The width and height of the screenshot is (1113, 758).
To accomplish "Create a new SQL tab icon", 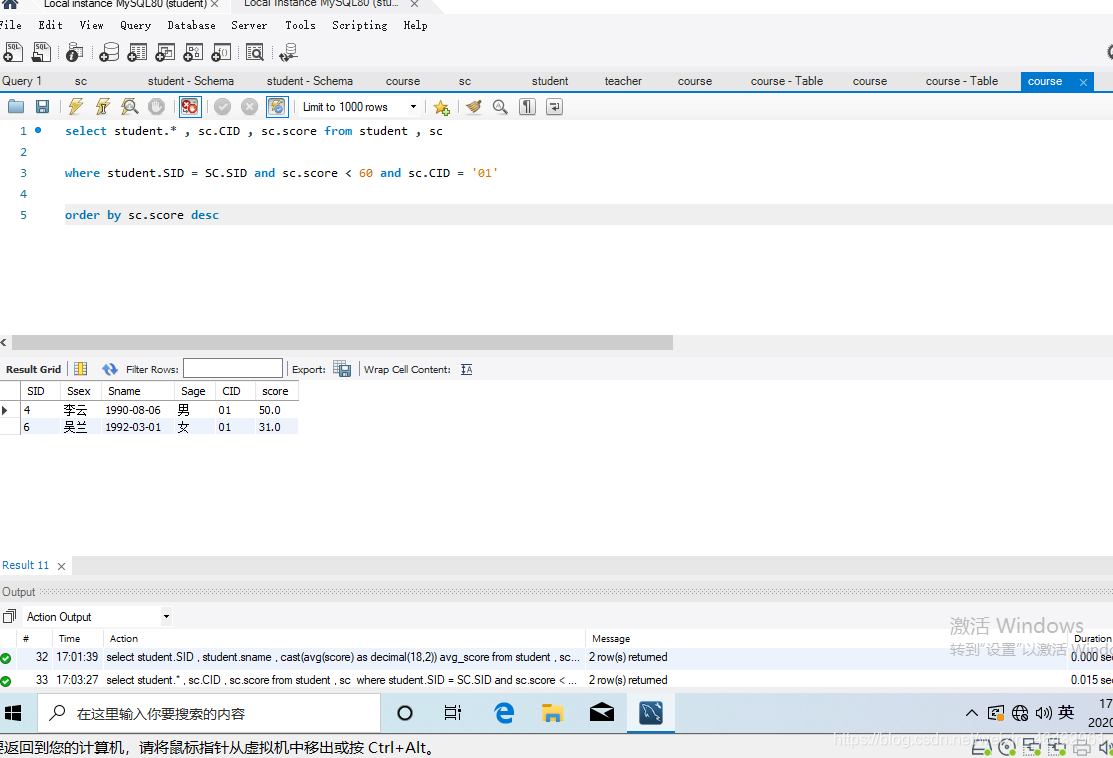I will 13,52.
